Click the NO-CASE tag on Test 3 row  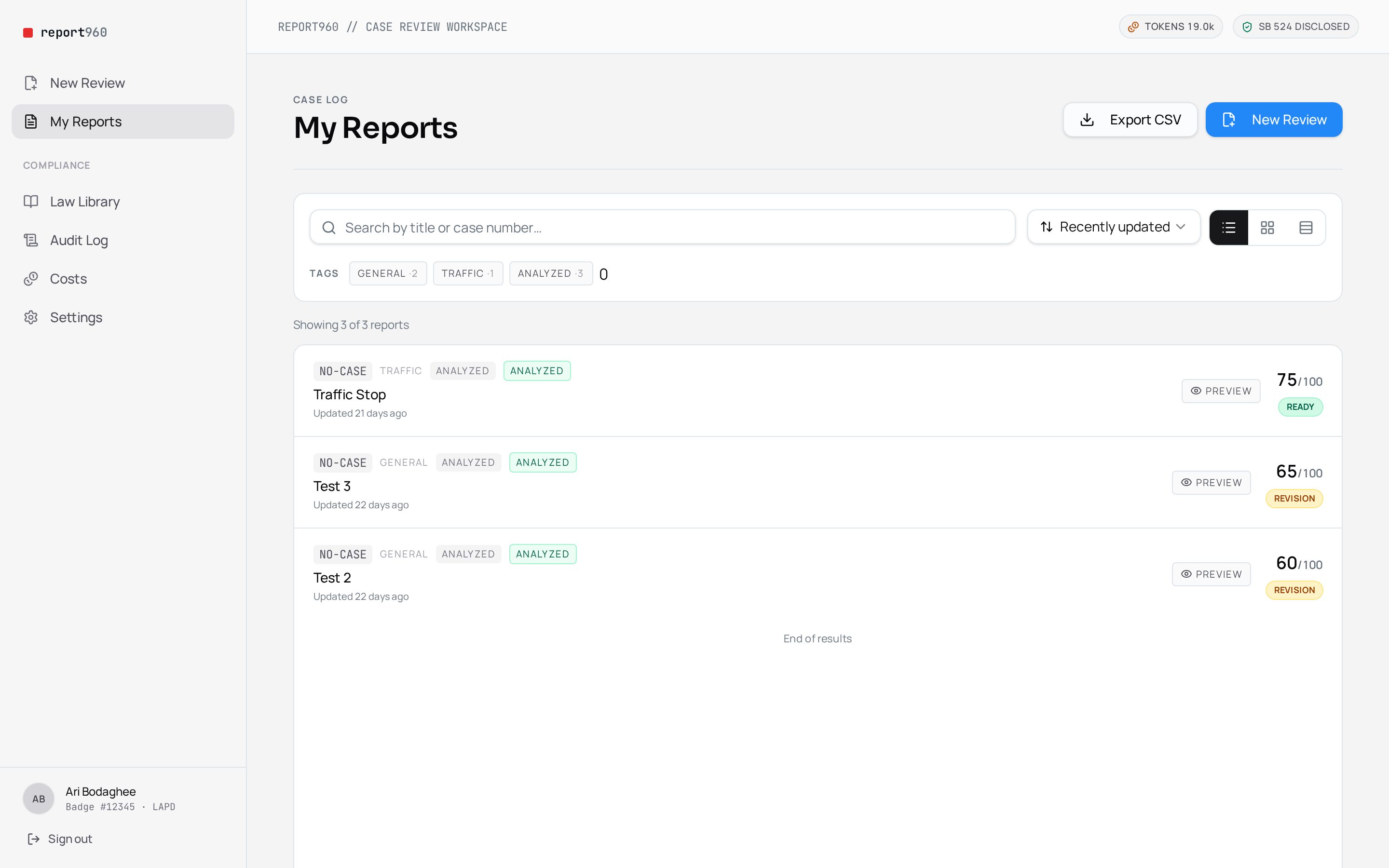coord(342,463)
